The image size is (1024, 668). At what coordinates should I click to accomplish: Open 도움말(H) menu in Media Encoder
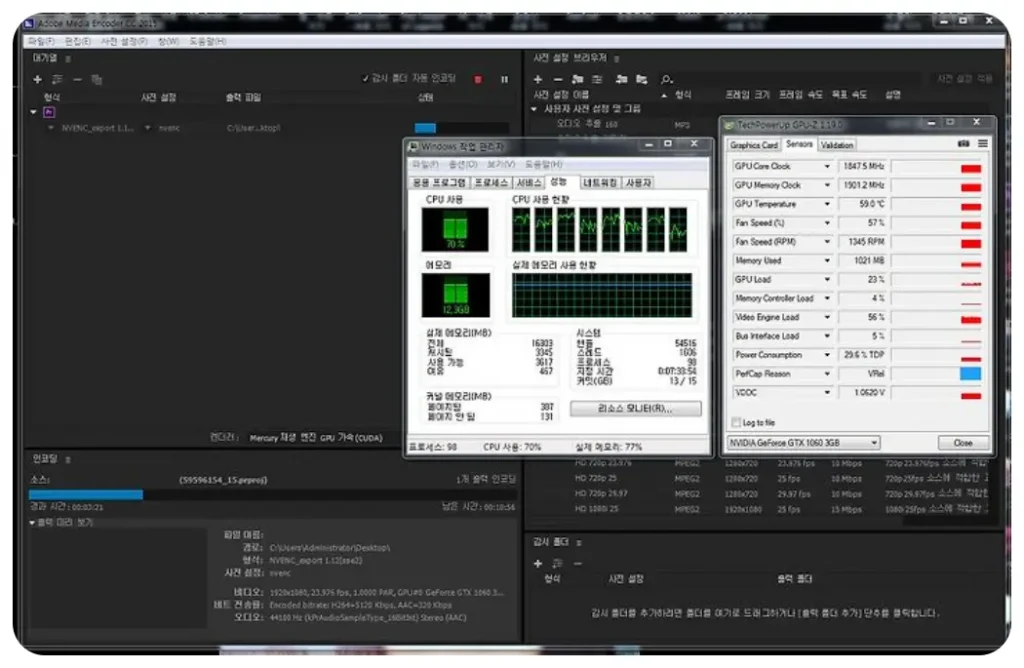[208, 41]
